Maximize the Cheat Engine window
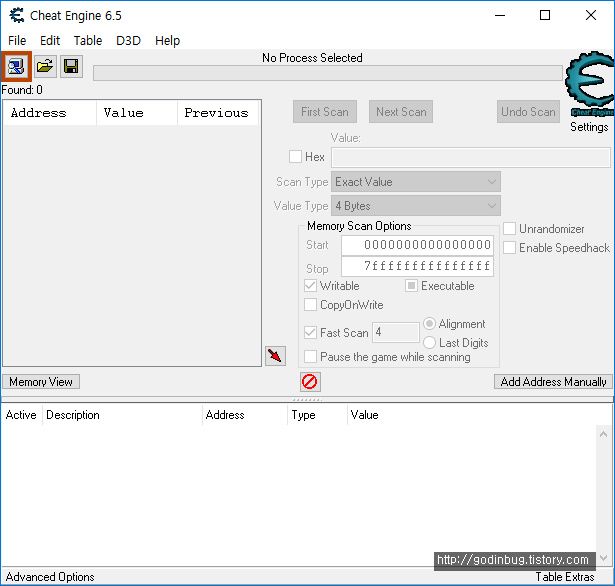 (545, 15)
